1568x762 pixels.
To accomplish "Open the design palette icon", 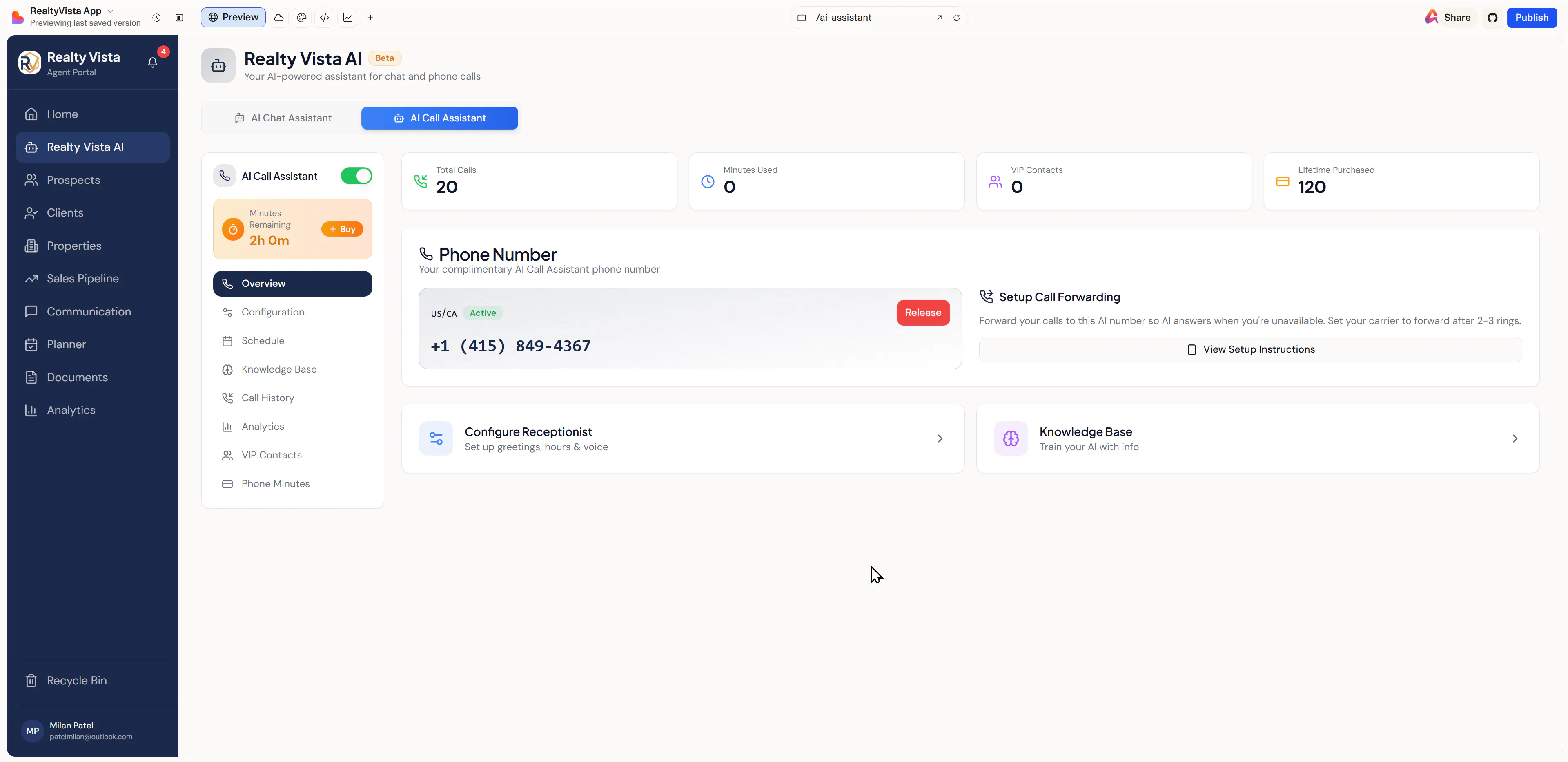I will tap(302, 18).
